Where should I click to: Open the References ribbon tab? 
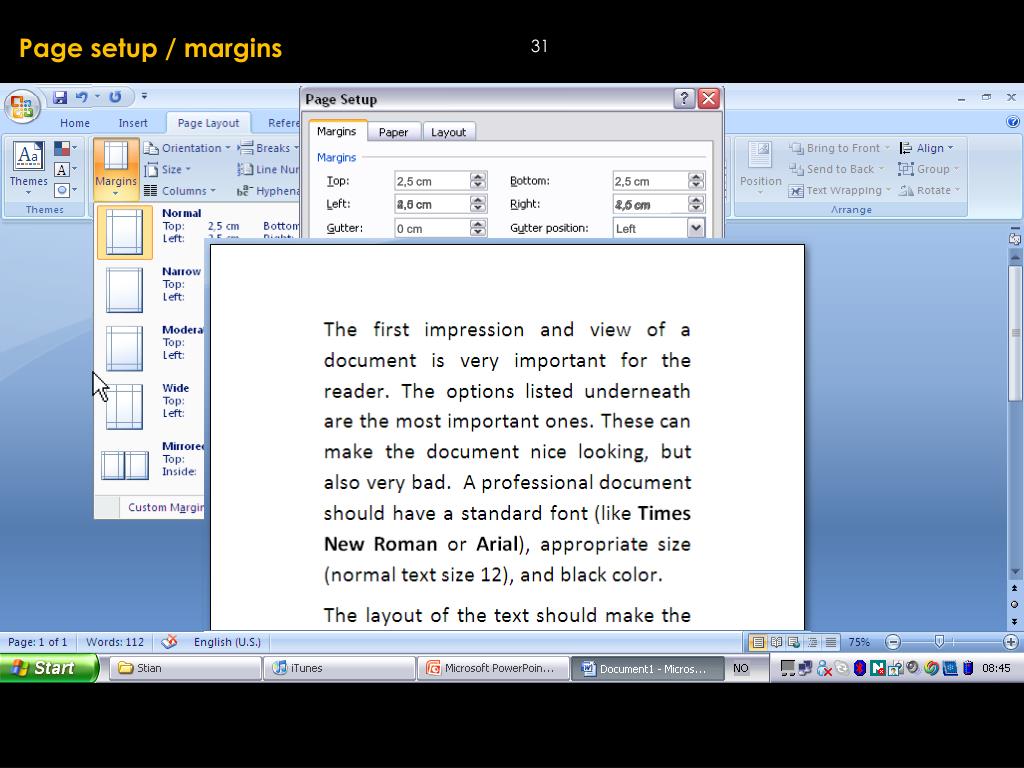click(283, 123)
